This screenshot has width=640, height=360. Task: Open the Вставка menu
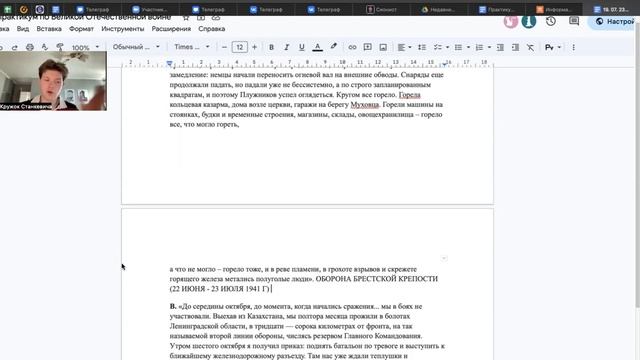coord(49,29)
